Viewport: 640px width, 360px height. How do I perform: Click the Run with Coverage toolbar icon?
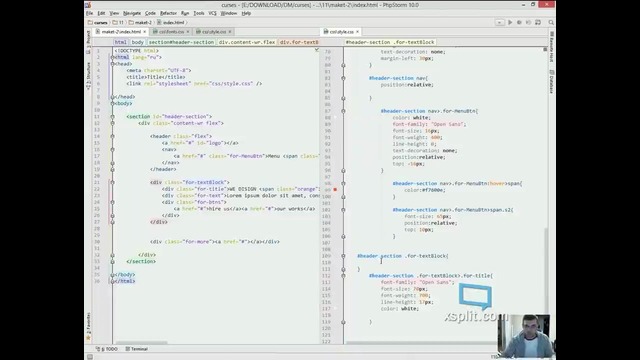[x=529, y=22]
